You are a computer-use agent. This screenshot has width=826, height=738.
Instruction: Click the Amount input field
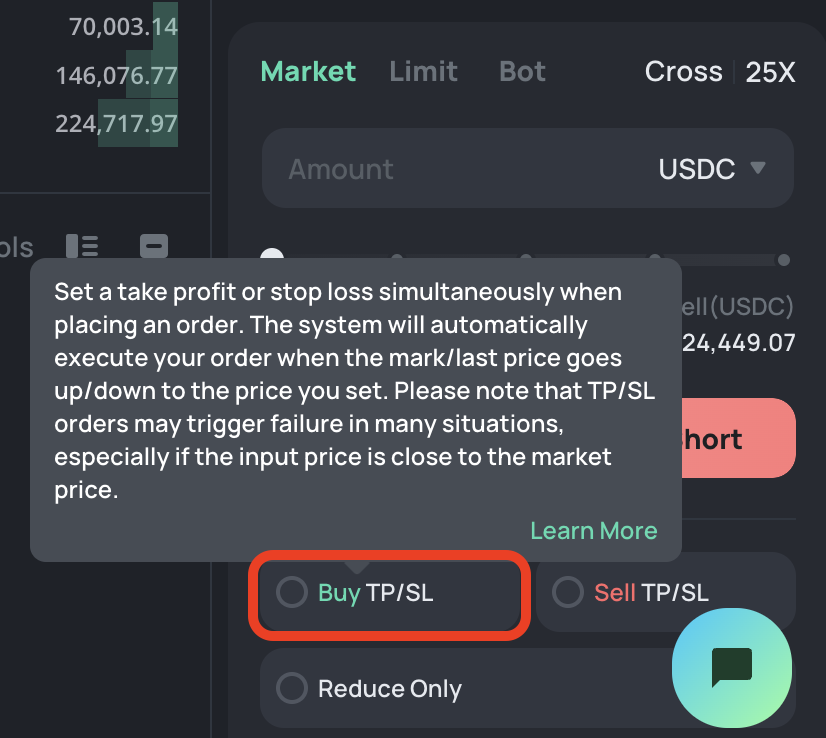point(450,169)
